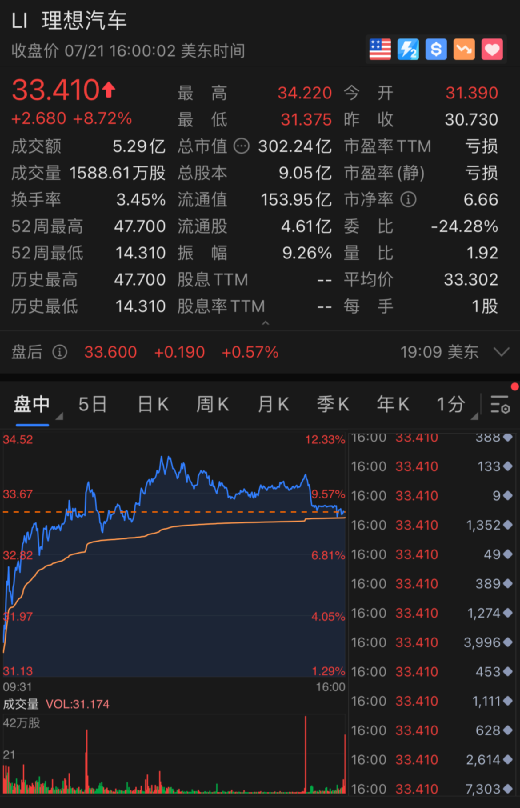The width and height of the screenshot is (520, 808).
Task: Tap the 振幅 value 9.26%
Action: (x=307, y=253)
